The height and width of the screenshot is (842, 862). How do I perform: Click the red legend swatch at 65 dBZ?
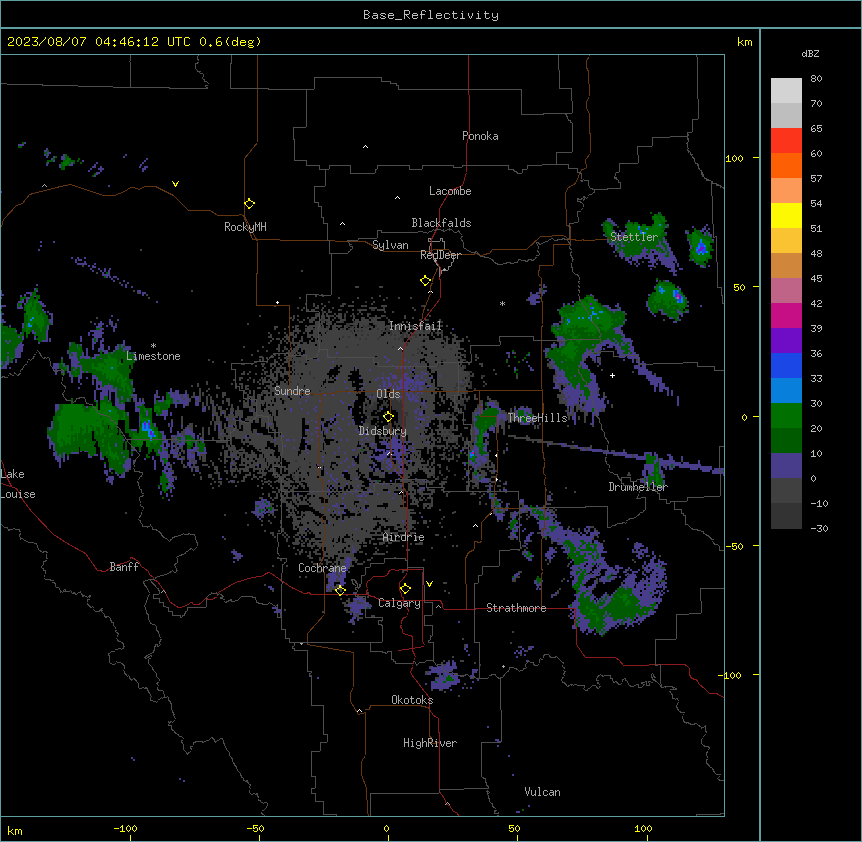786,141
